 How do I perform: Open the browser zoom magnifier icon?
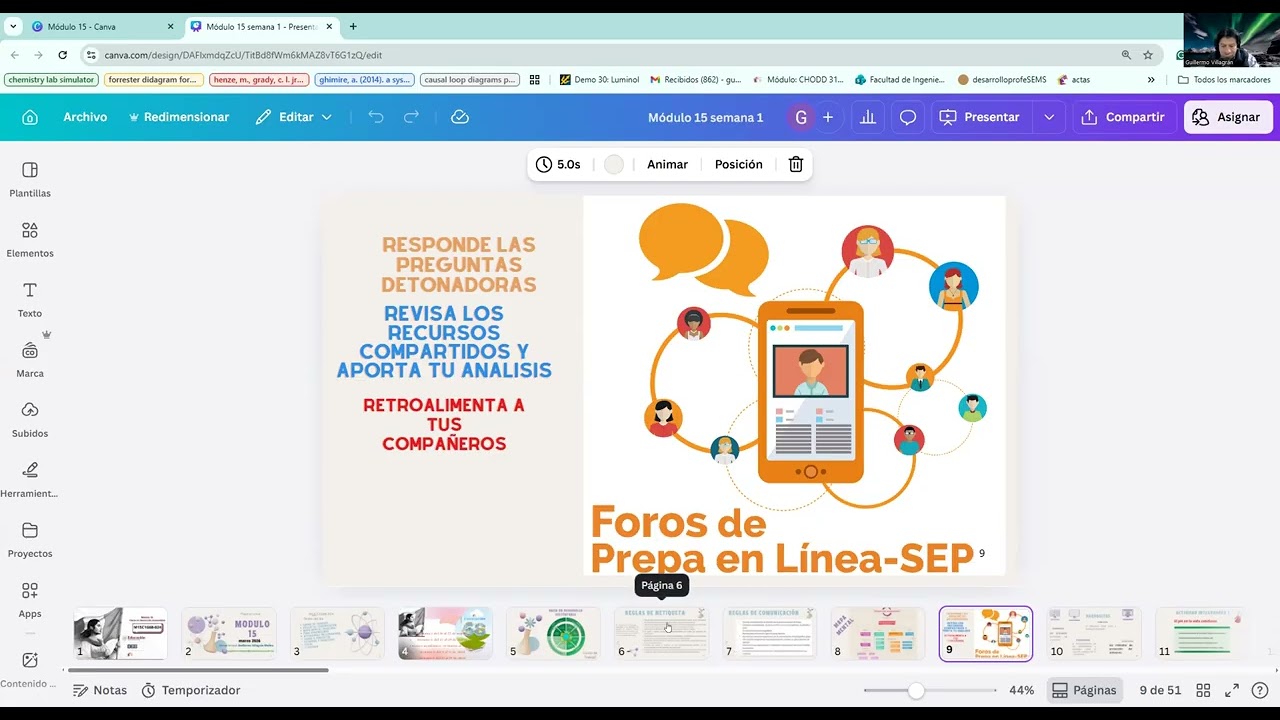coord(1126,55)
